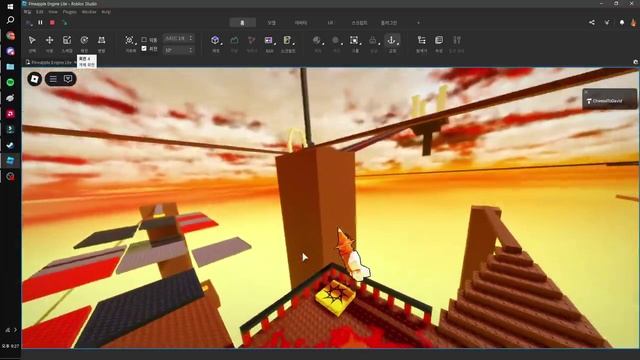Expand the Group dropdown arrow
640x360 pixels.
pyautogui.click(x=361, y=43)
